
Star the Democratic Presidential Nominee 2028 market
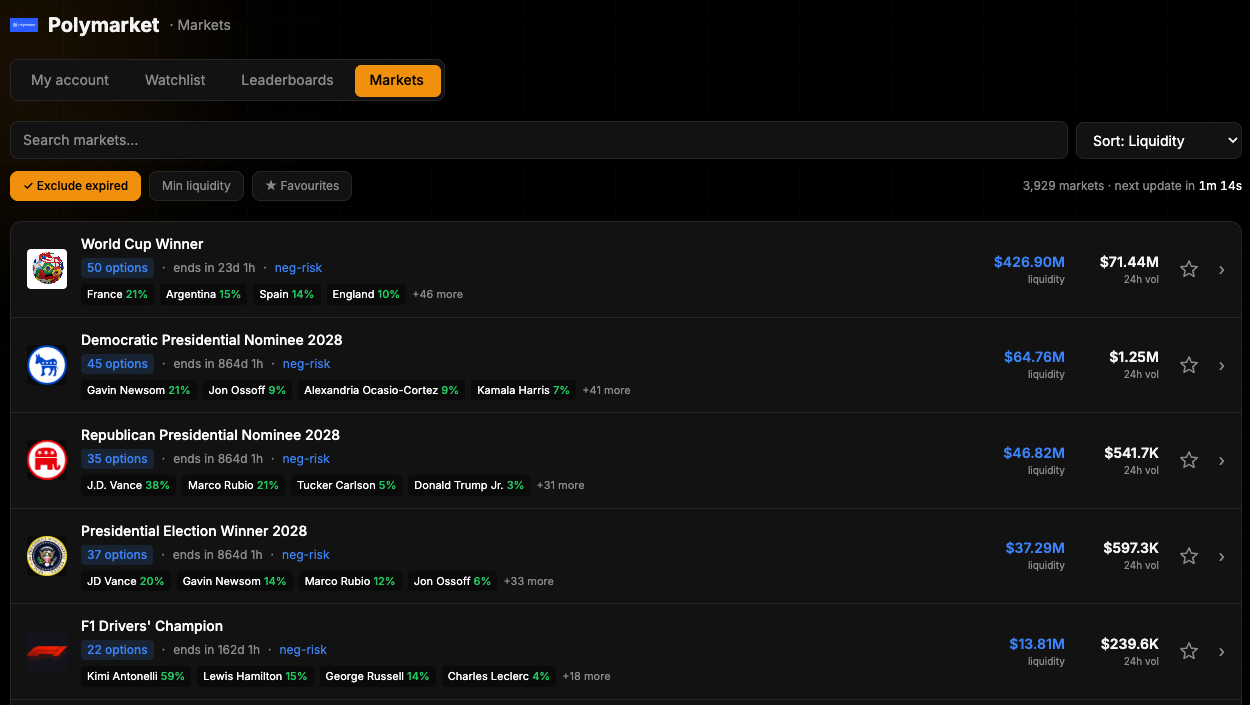point(1189,365)
